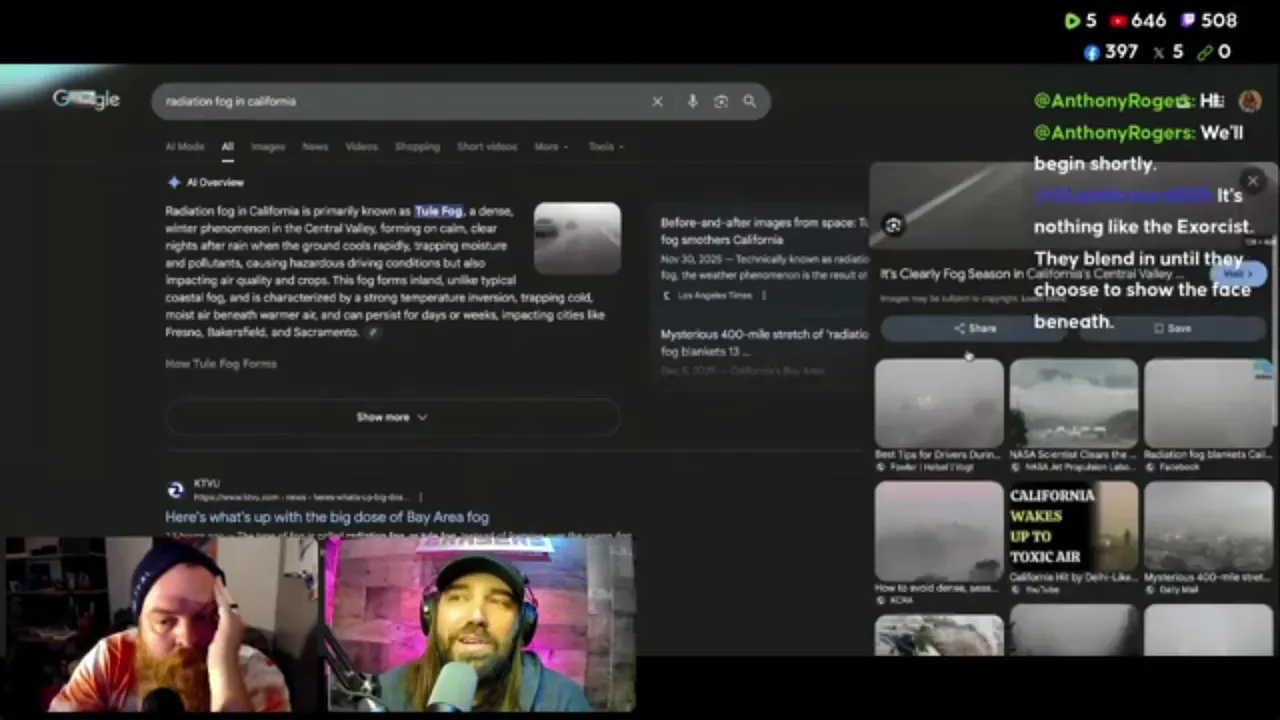Click the link icon after Sacramento text
Screen dimensions: 1280x720
[x=373, y=332]
